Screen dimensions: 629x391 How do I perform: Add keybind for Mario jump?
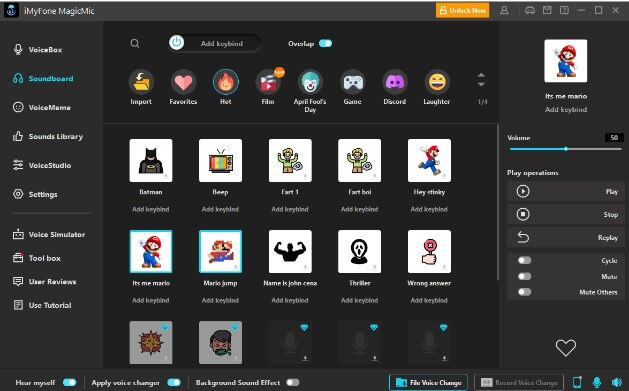(x=220, y=300)
